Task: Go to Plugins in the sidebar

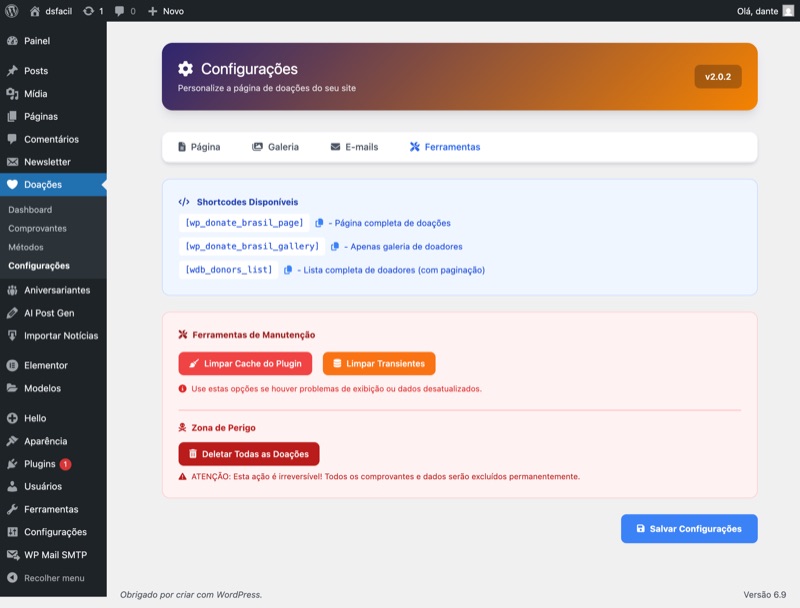Action: [40, 464]
